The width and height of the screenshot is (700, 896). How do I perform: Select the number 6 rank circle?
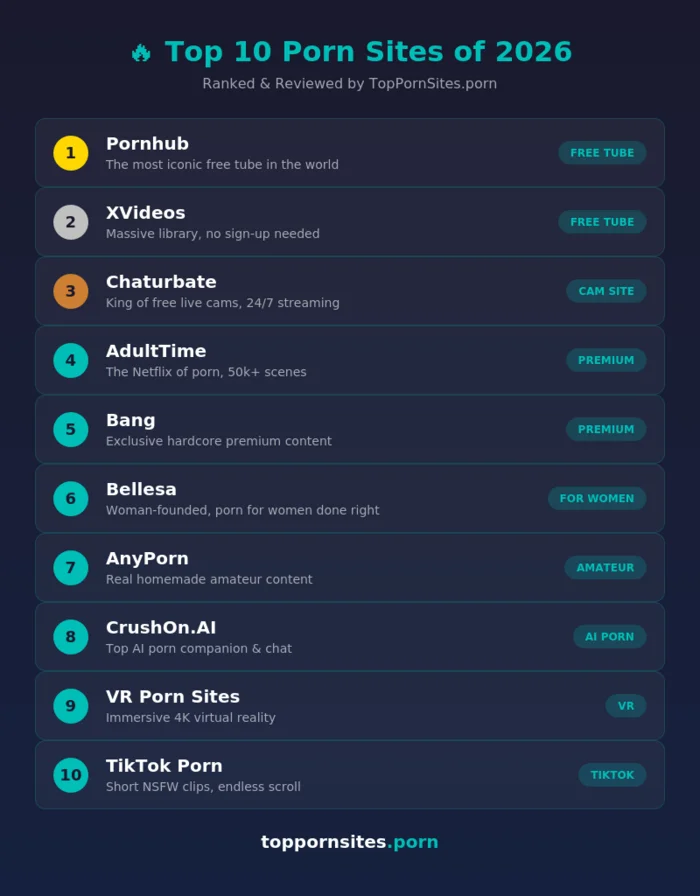pyautogui.click(x=71, y=498)
